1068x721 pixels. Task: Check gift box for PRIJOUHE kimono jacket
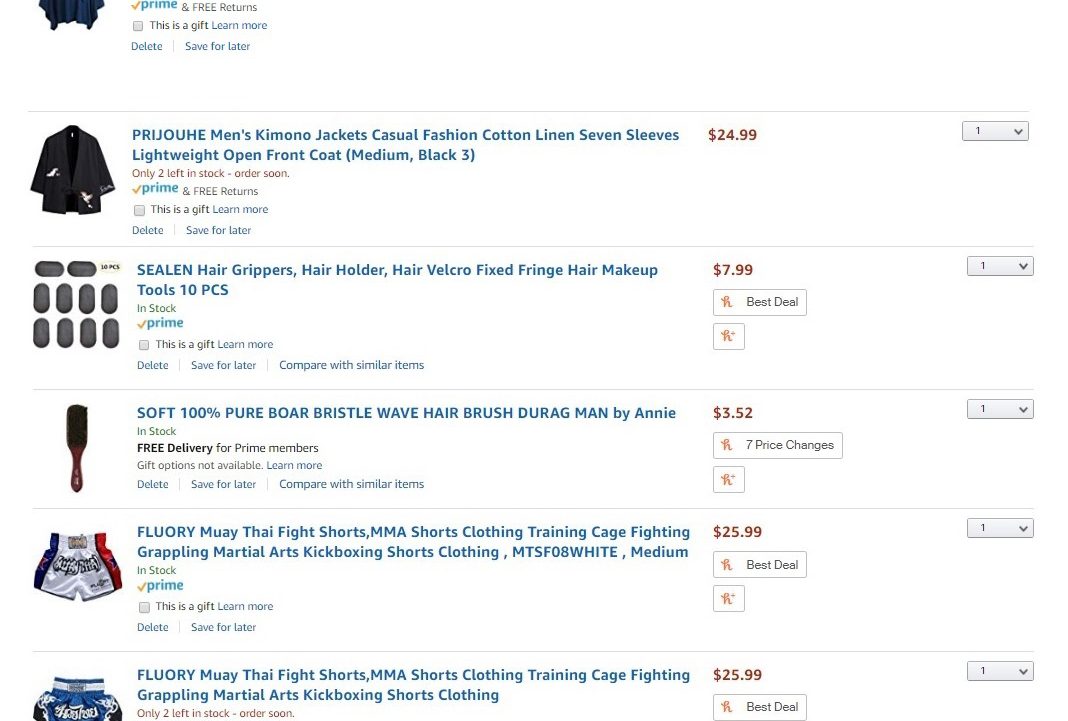coord(140,210)
